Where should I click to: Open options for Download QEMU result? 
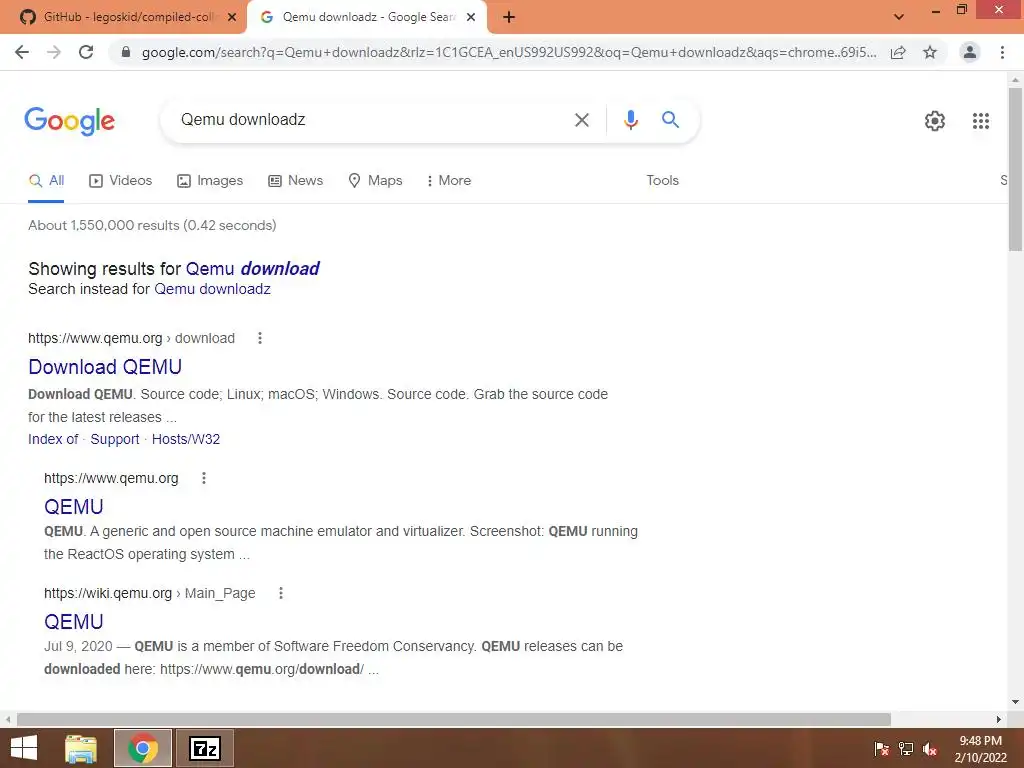pyautogui.click(x=260, y=338)
